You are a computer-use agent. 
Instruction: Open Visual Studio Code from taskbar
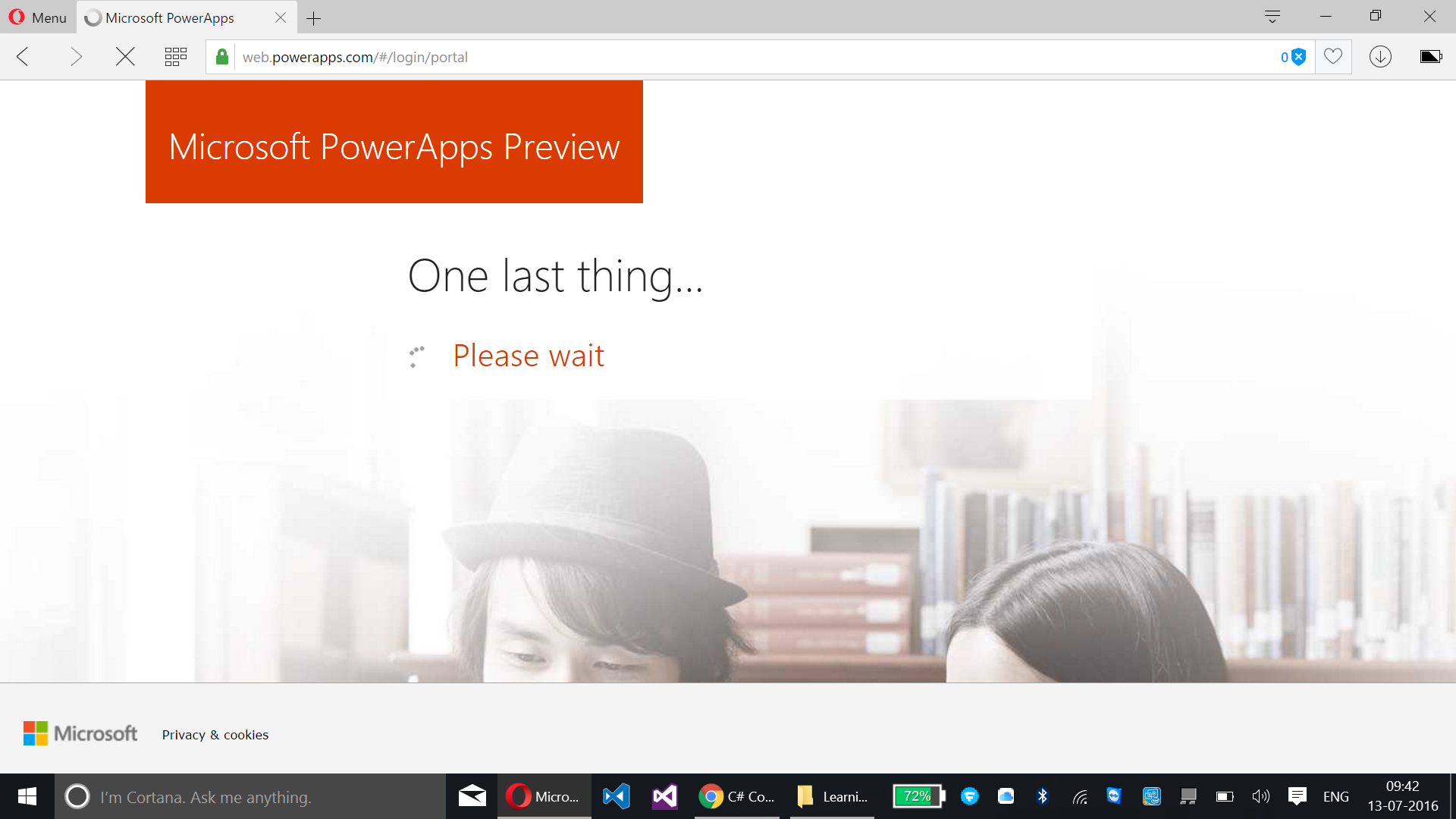[617, 796]
